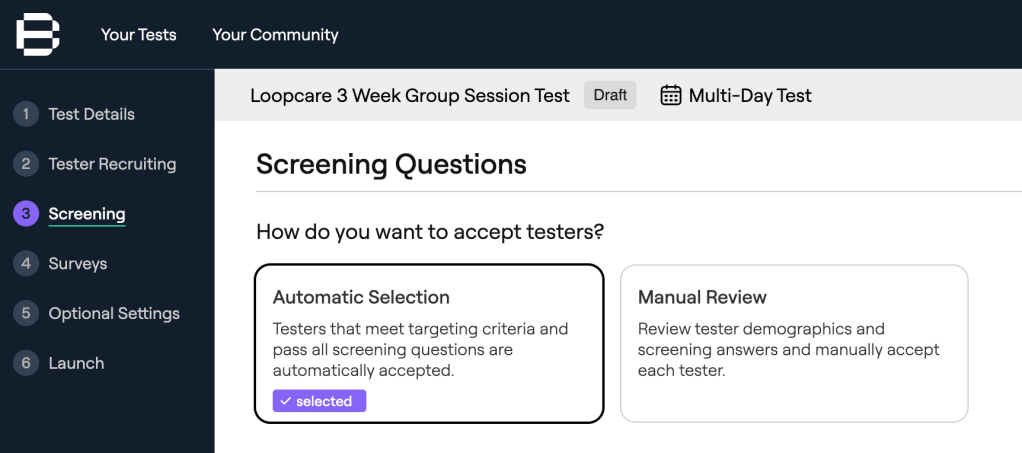The width and height of the screenshot is (1022, 453).
Task: Choose the Automatic Selection option card
Action: coord(429,343)
